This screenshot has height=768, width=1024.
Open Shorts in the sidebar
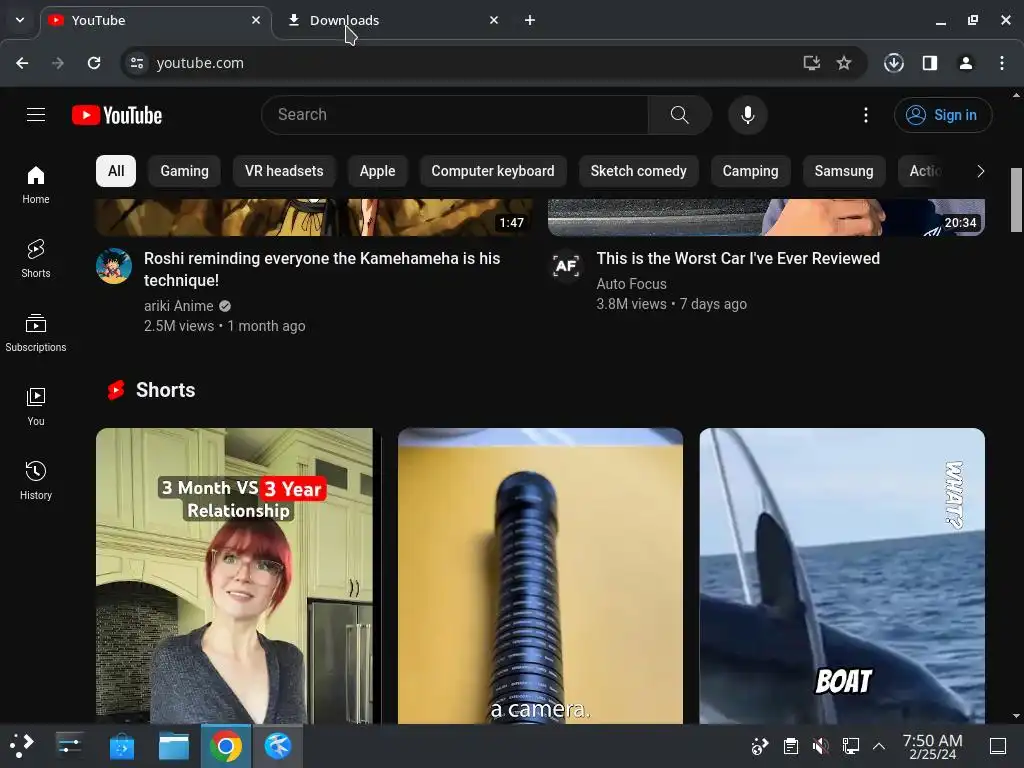[x=36, y=259]
